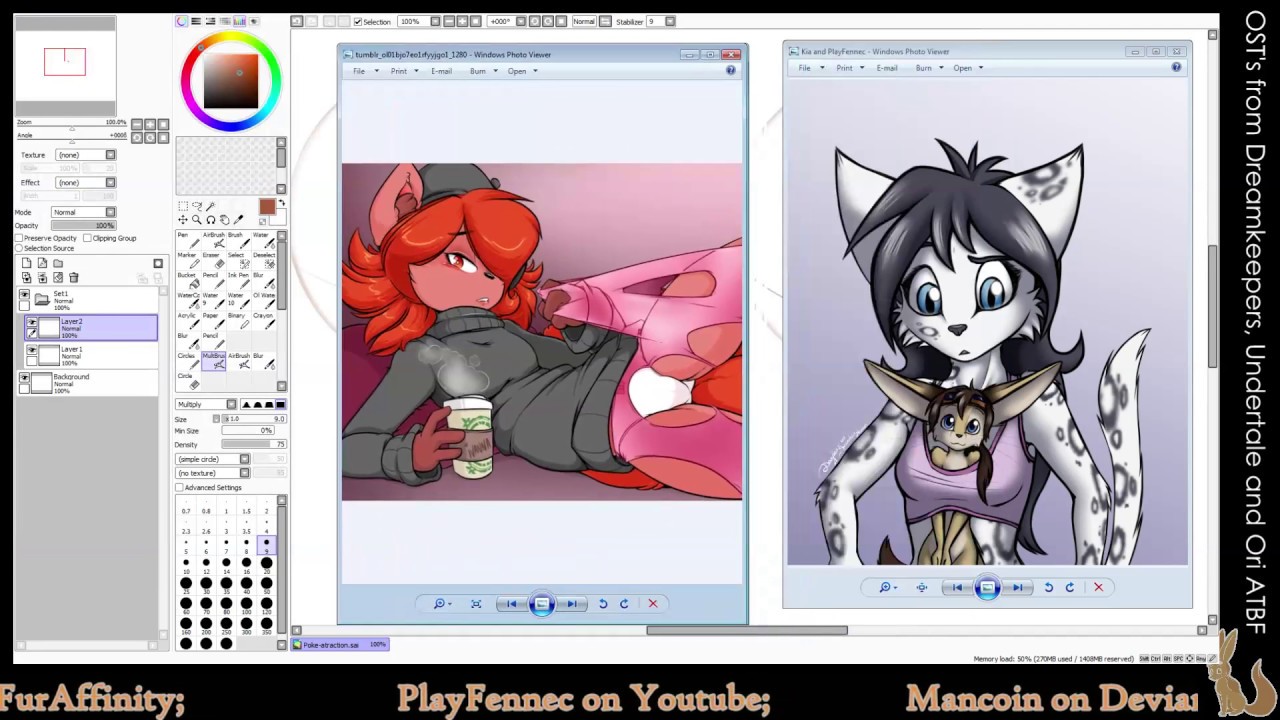Hide the Background layer
The width and height of the screenshot is (1280, 720).
click(x=25, y=377)
